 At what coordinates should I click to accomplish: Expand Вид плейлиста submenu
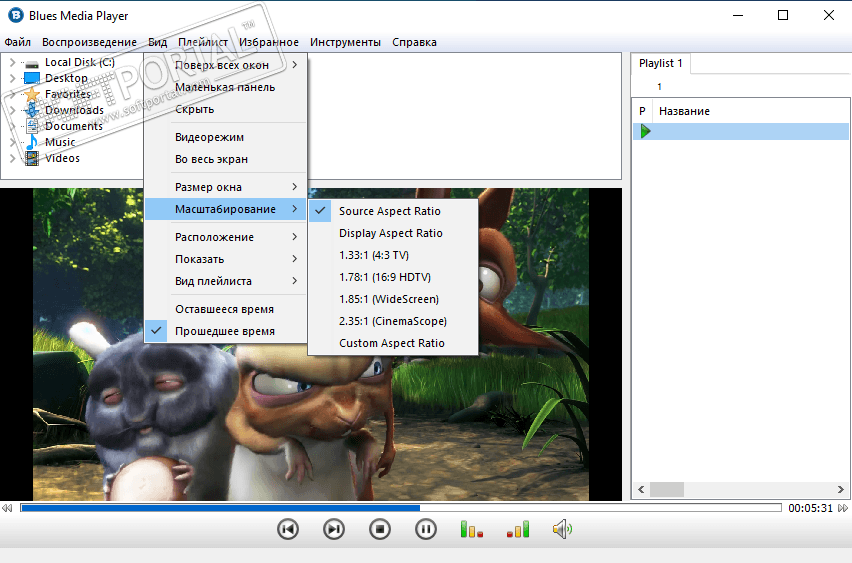point(225,281)
